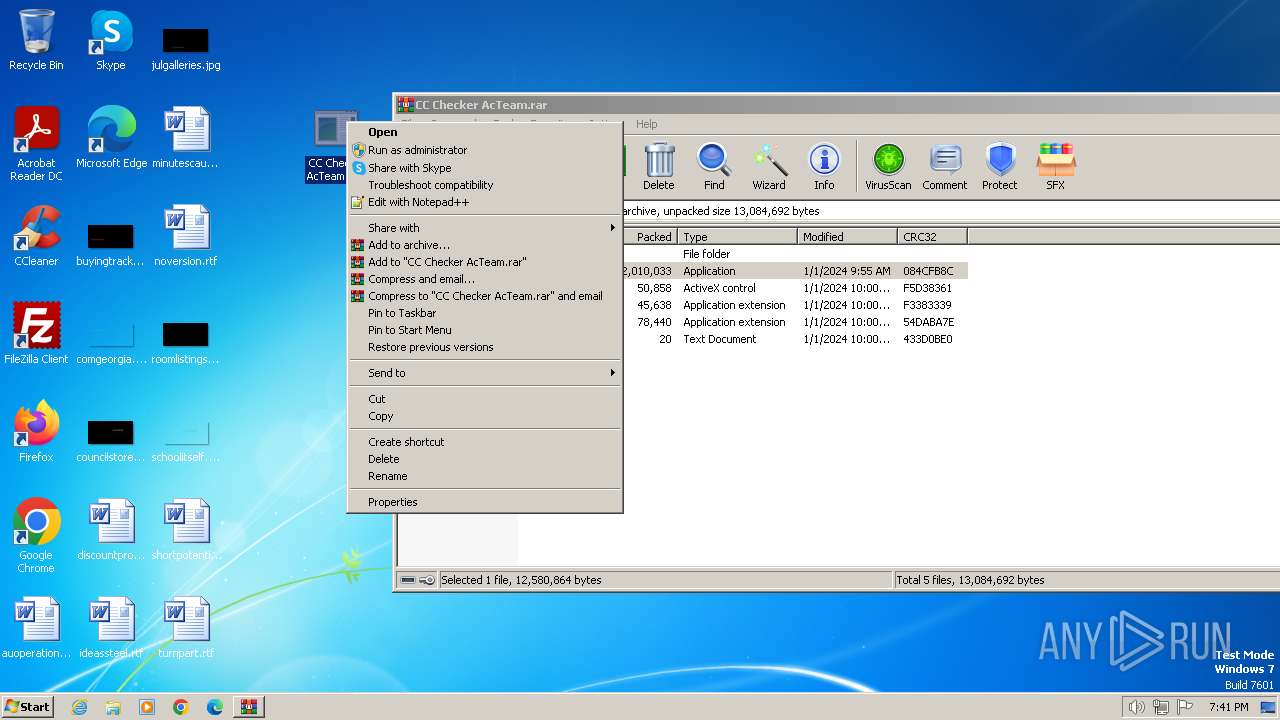The height and width of the screenshot is (720, 1280).
Task: Click the Delete toolbar icon in WinRAR
Action: click(x=658, y=167)
